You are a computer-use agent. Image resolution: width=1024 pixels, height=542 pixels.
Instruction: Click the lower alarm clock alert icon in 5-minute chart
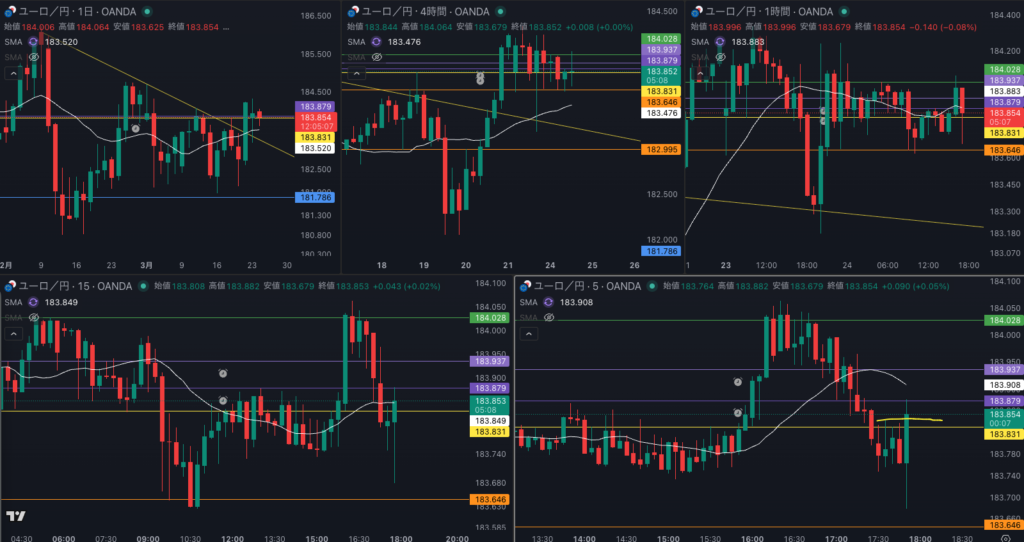[x=738, y=413]
